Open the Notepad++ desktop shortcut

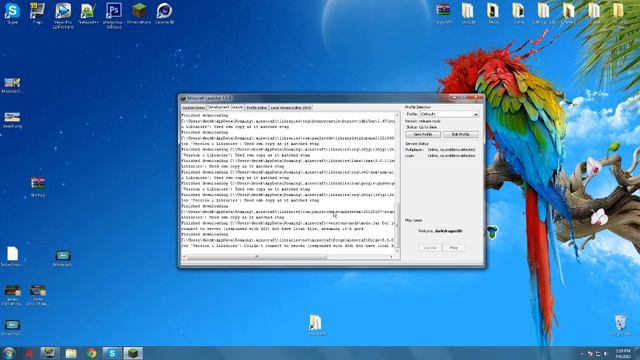[x=88, y=12]
